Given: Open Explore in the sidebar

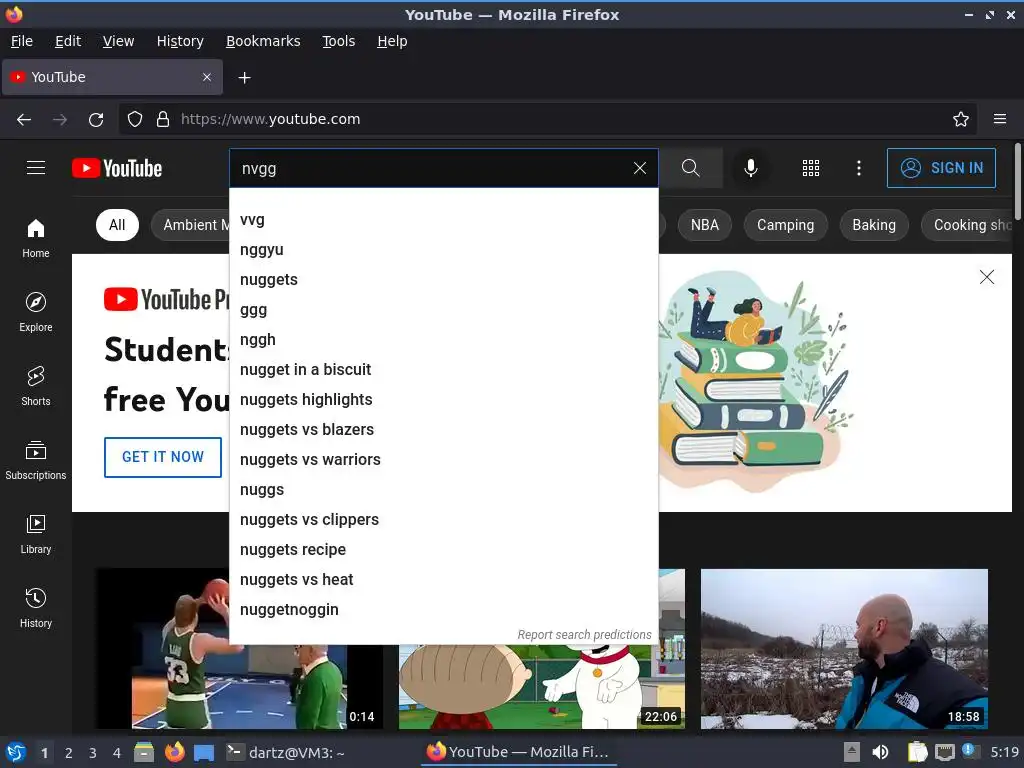Looking at the screenshot, I should click(x=36, y=312).
